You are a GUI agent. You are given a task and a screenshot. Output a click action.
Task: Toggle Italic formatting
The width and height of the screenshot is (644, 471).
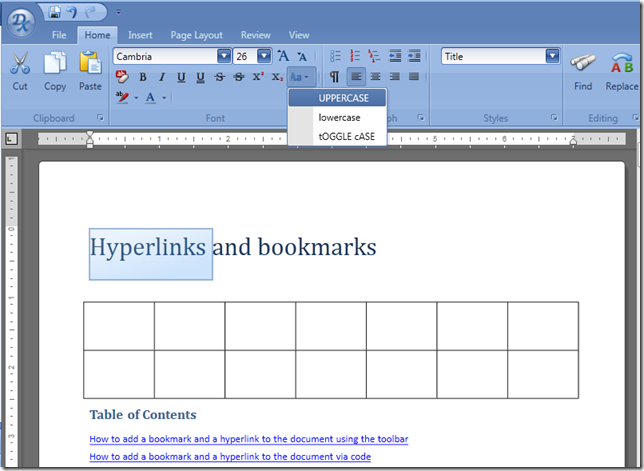(x=162, y=77)
